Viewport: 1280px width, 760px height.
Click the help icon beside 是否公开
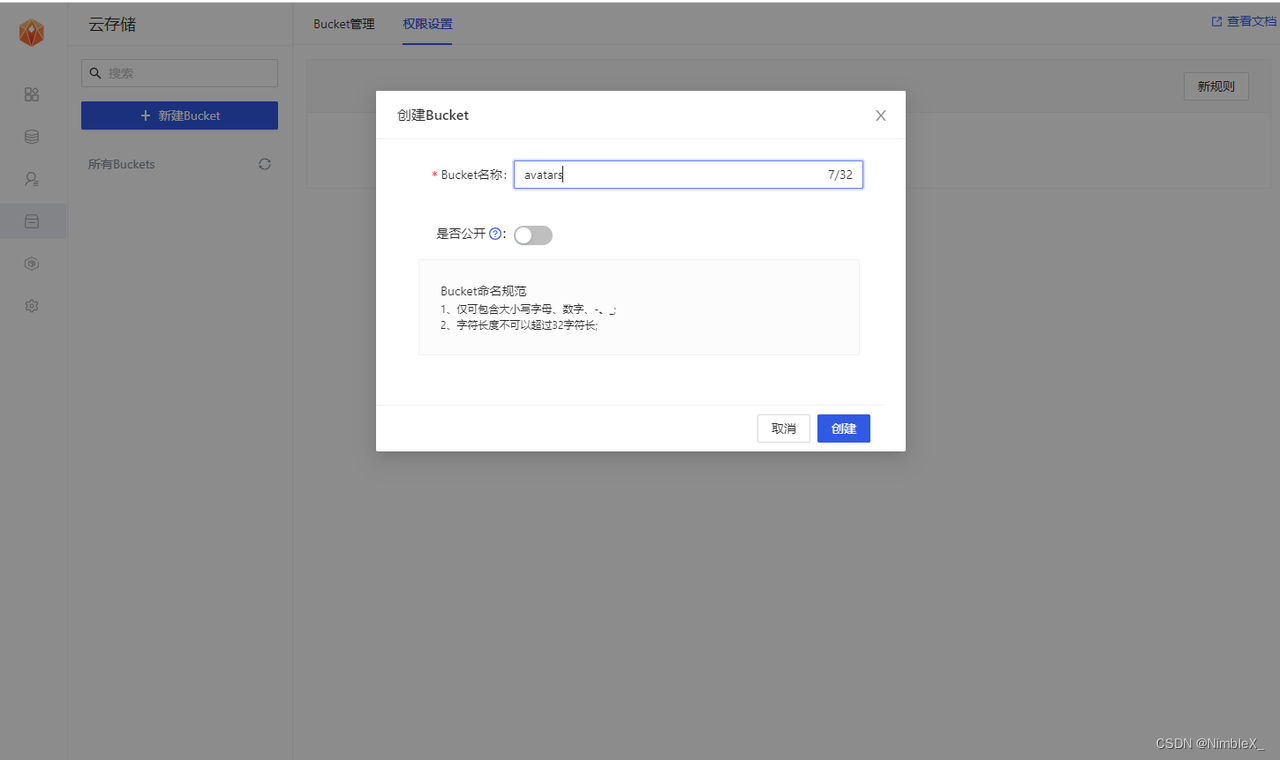click(x=496, y=233)
